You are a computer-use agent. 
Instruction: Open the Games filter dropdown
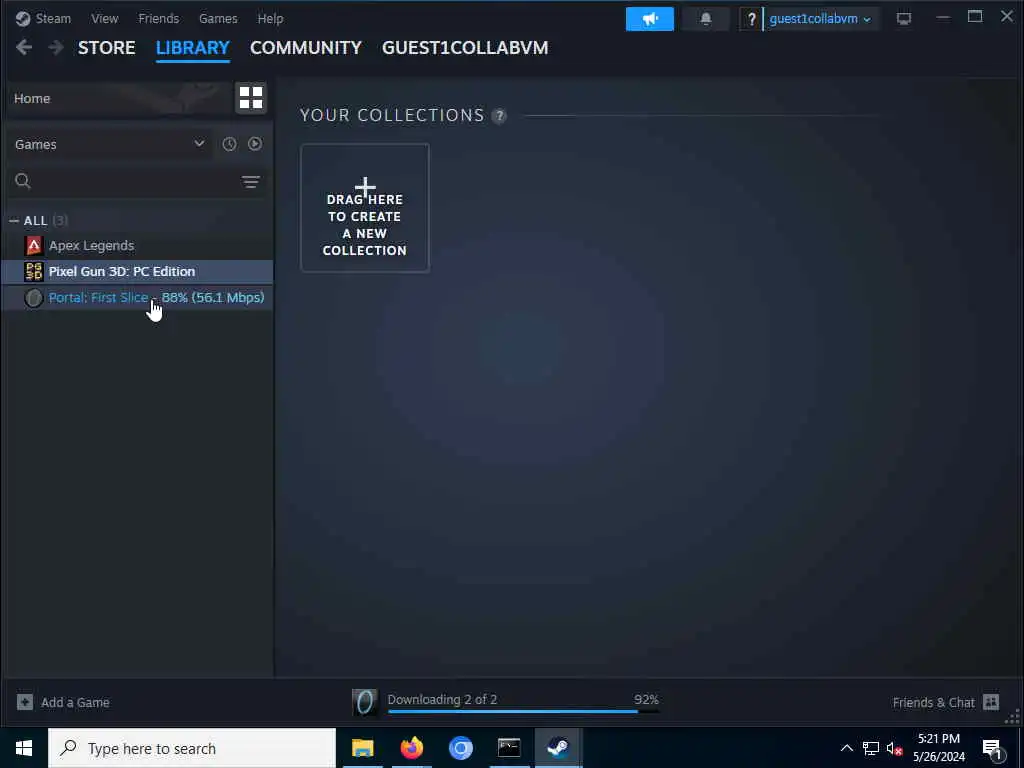coord(108,144)
